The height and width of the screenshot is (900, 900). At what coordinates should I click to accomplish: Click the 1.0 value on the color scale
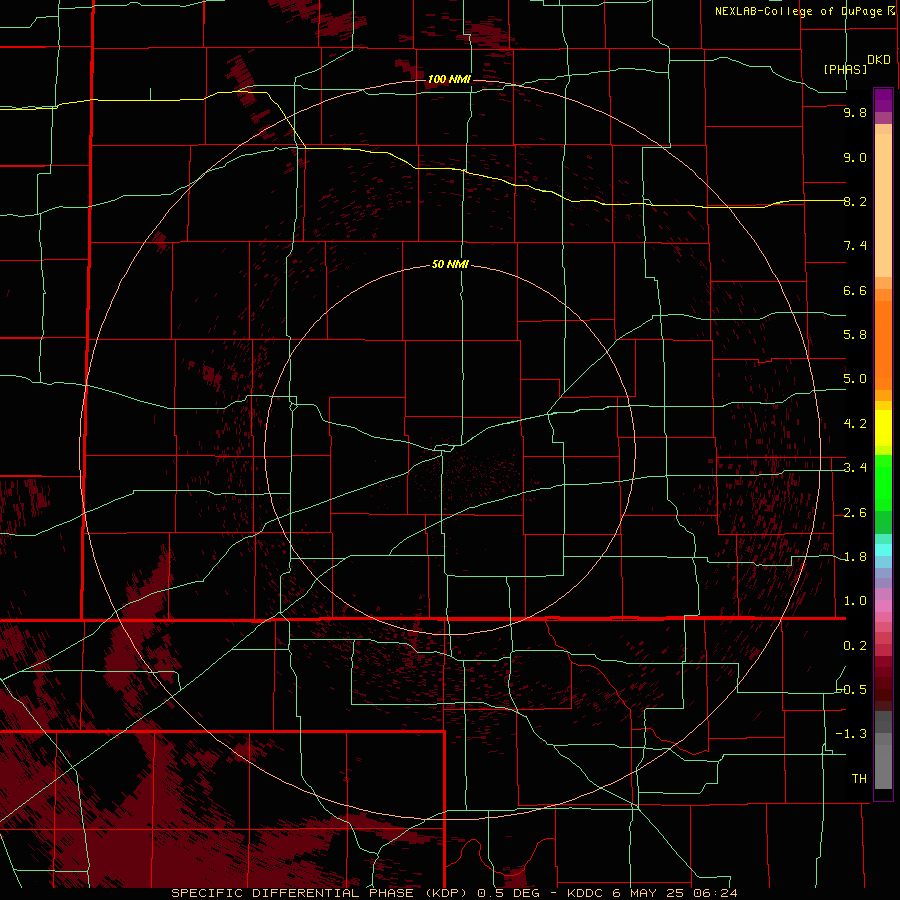(x=855, y=601)
